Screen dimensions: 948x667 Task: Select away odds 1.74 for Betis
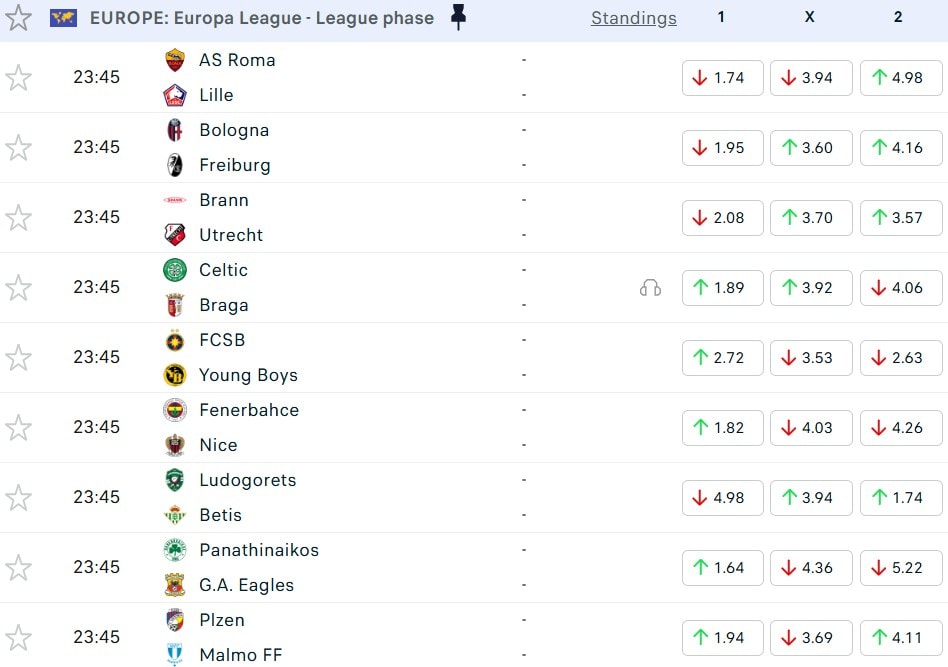(900, 498)
